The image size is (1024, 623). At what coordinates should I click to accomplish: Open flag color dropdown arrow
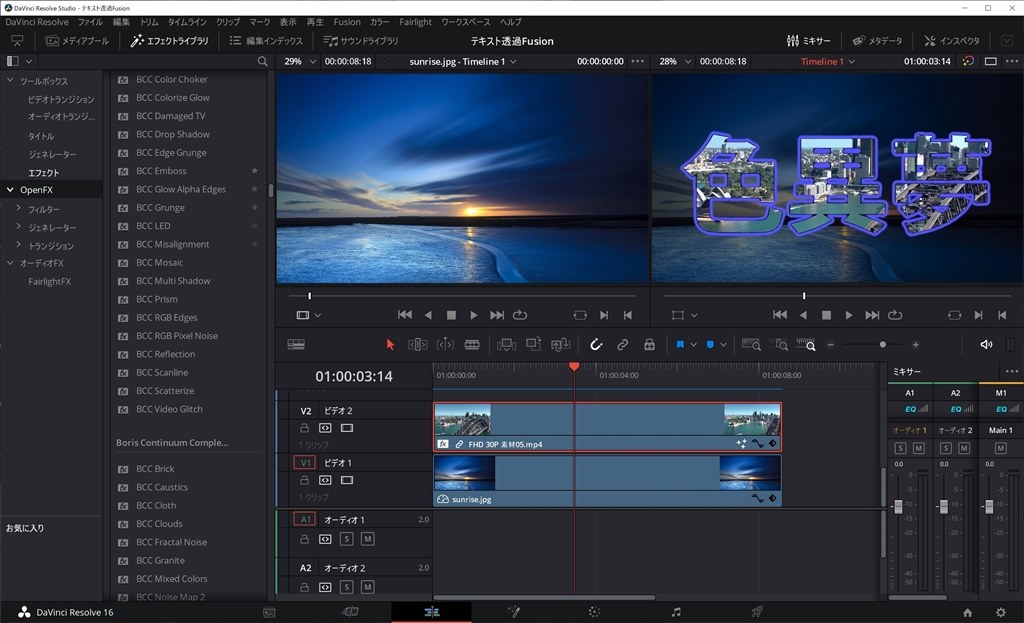click(x=693, y=345)
